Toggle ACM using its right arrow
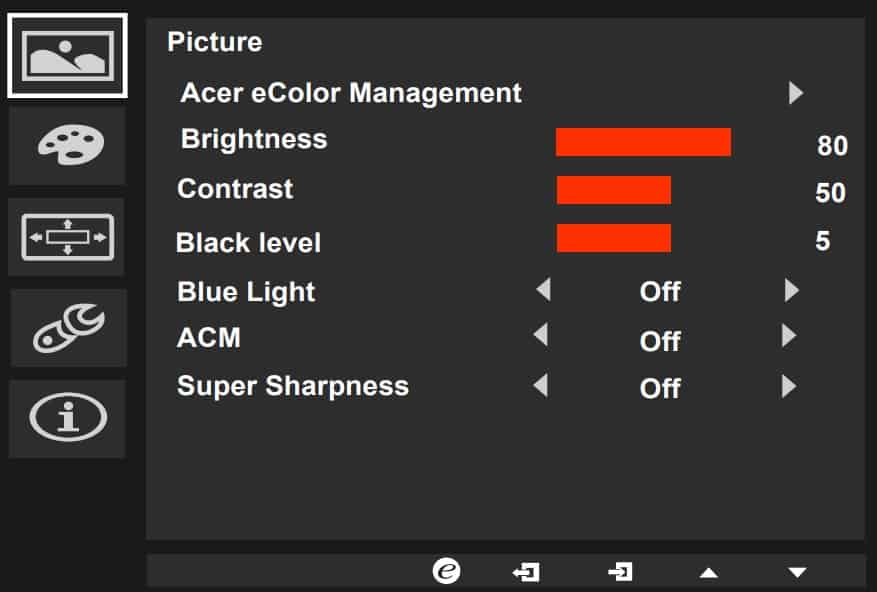Screen dimensions: 877x592 [x=789, y=336]
